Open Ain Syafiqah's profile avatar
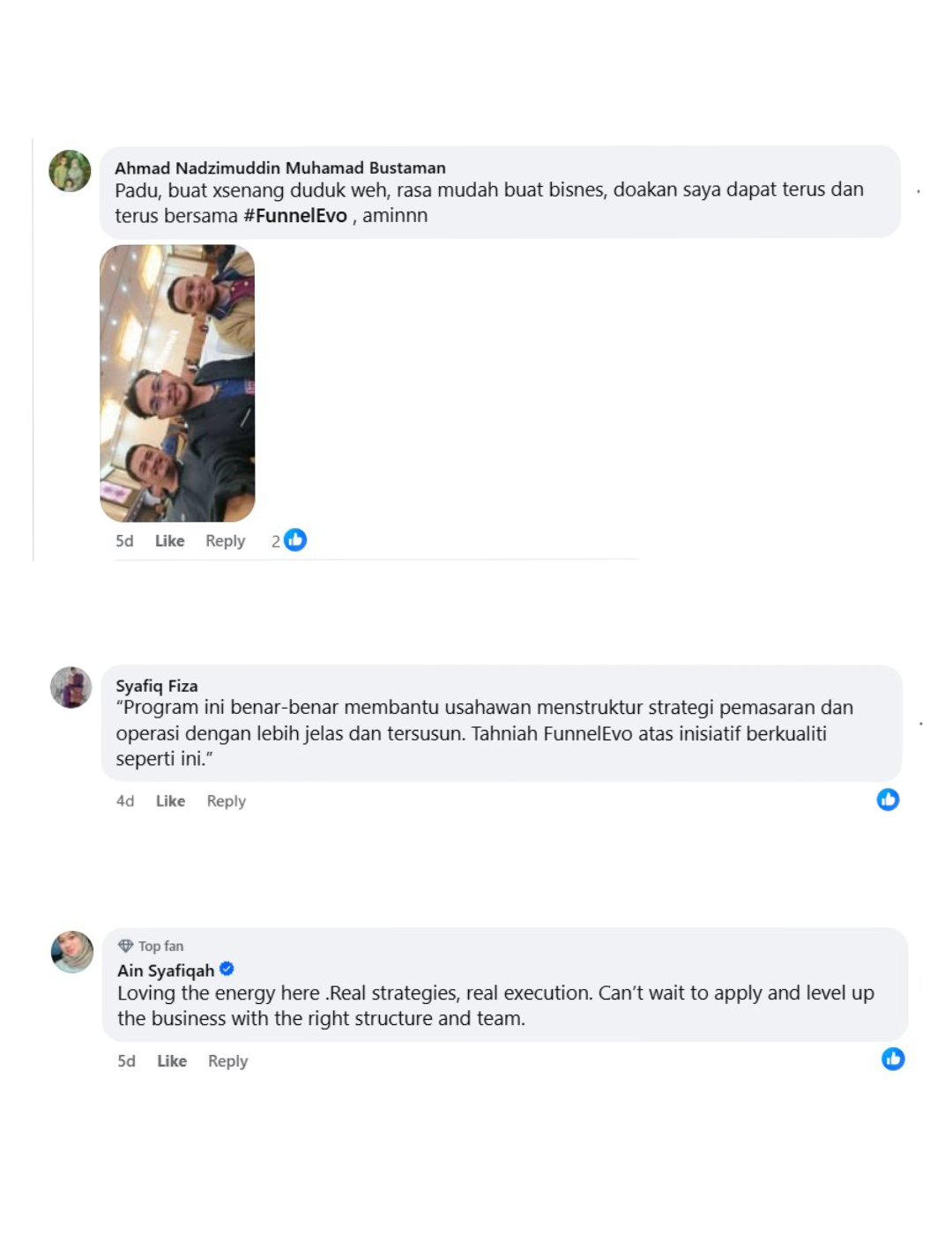 [x=72, y=952]
